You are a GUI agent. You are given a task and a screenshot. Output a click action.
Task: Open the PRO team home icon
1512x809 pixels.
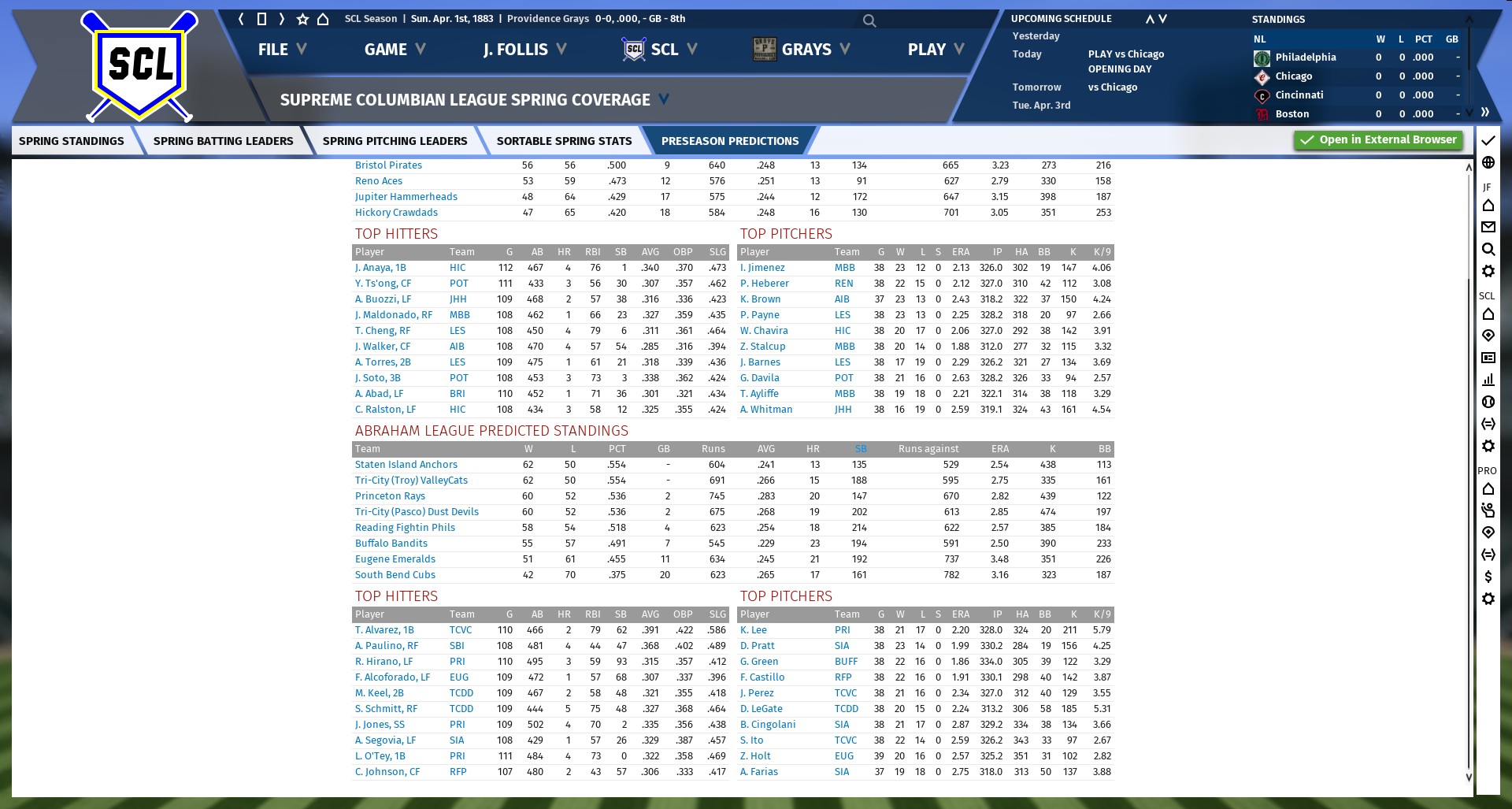pos(1488,489)
